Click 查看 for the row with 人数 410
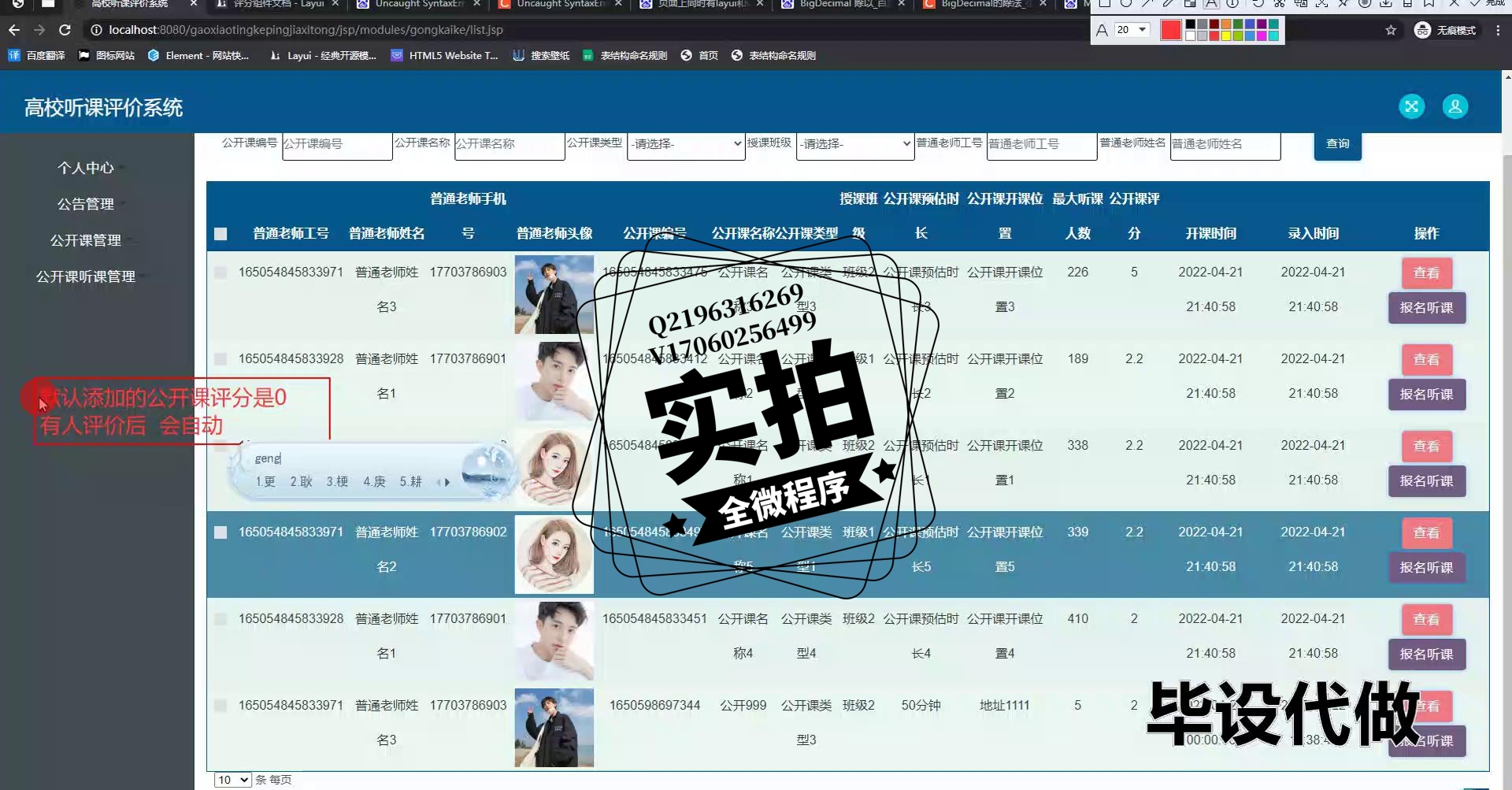The width and height of the screenshot is (1512, 790). tap(1426, 620)
